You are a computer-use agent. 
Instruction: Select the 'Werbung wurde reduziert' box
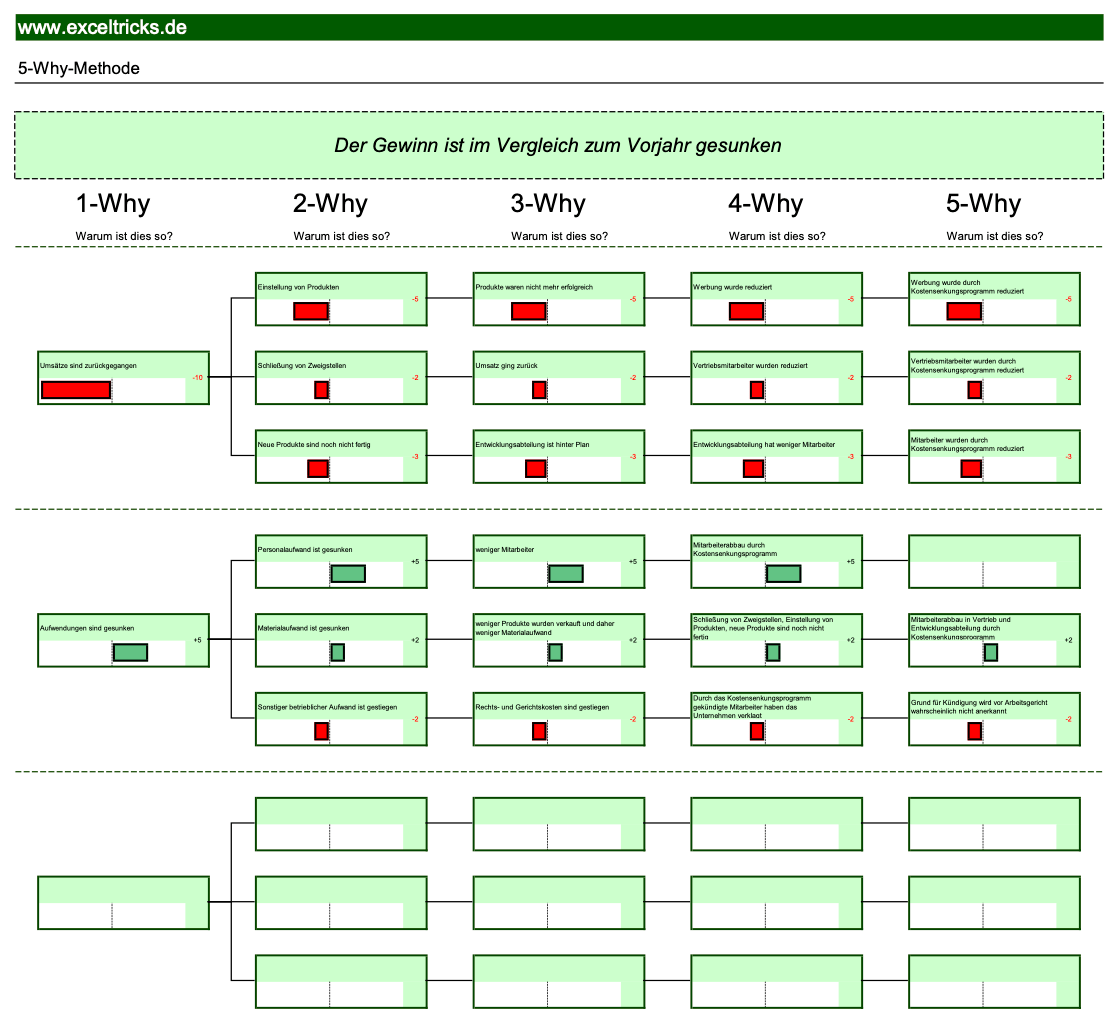(776, 299)
